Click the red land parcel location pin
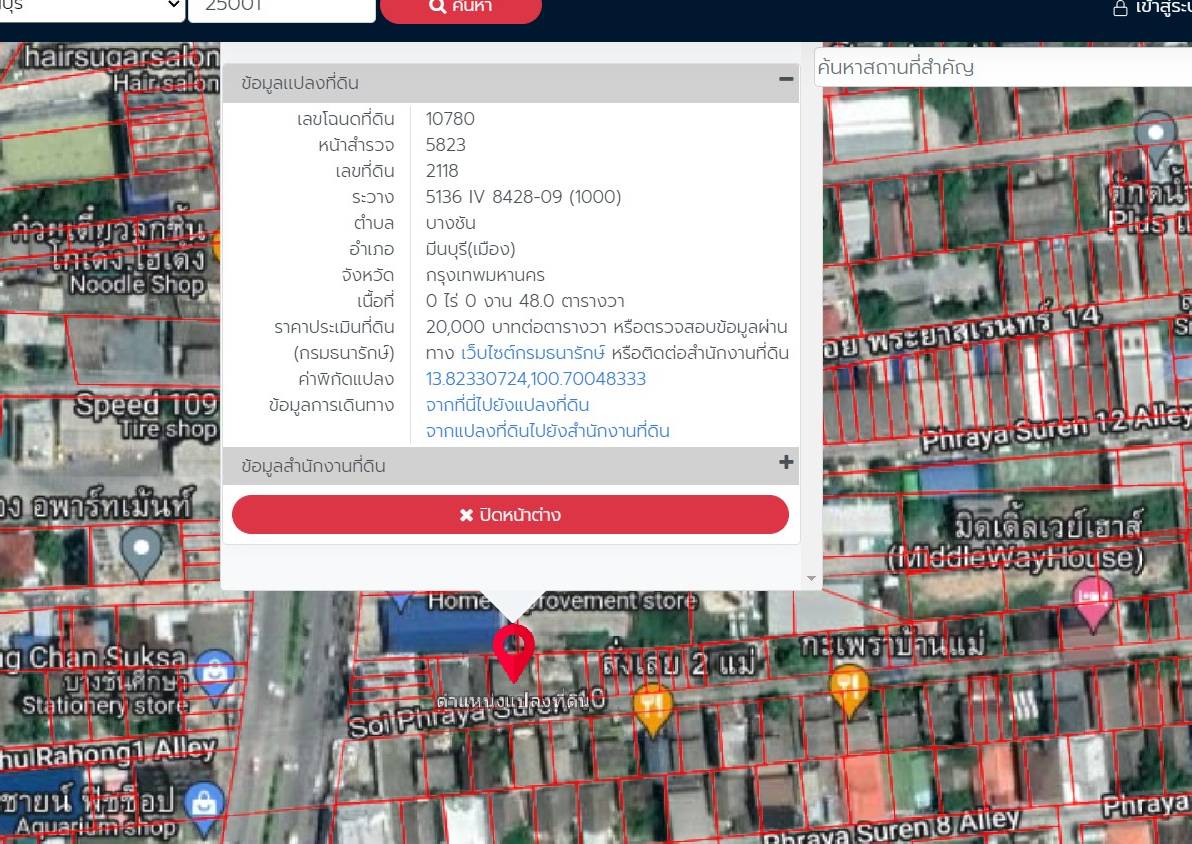1192x844 pixels. (513, 652)
